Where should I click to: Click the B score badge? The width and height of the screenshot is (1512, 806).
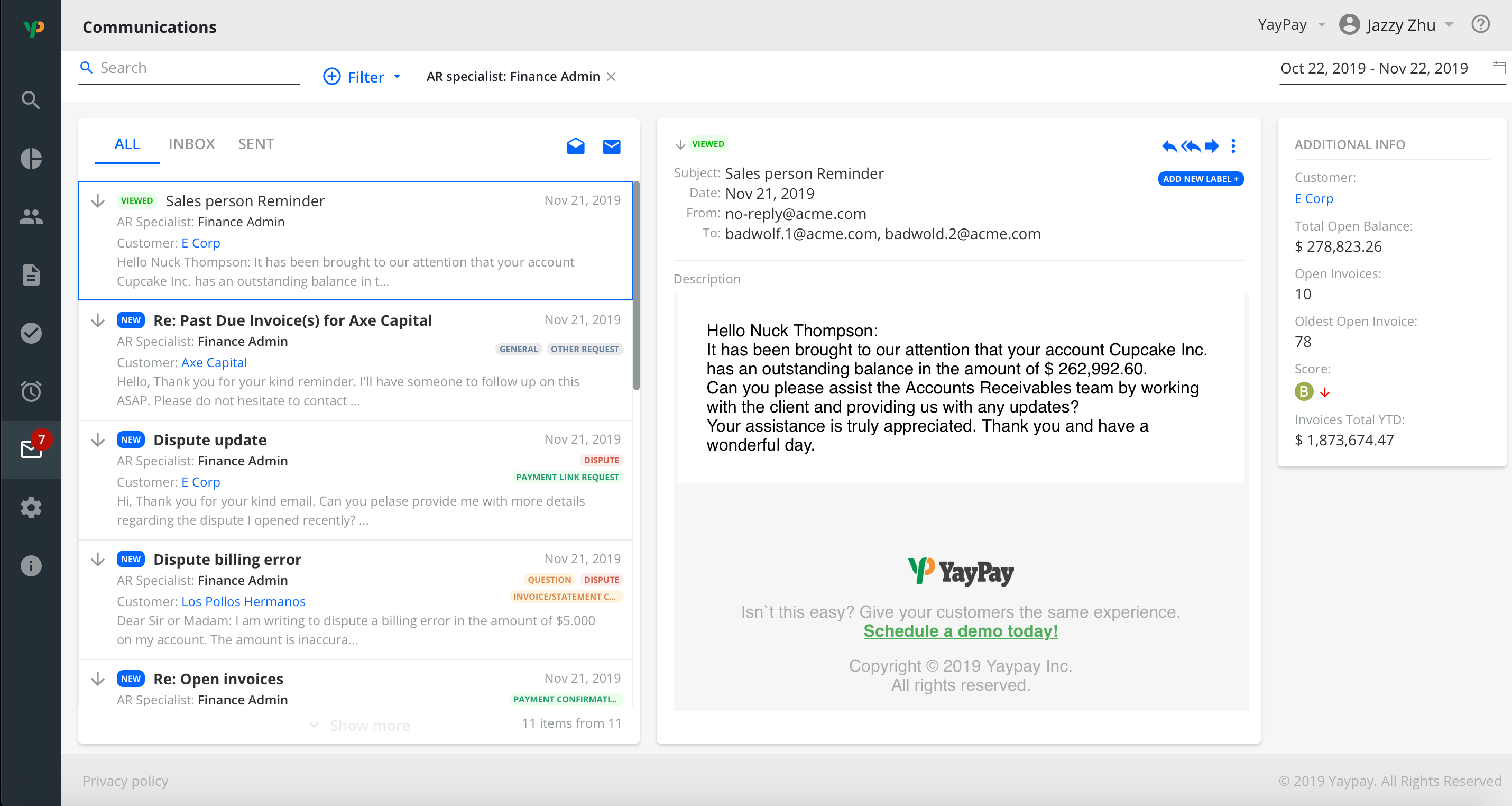[1304, 391]
